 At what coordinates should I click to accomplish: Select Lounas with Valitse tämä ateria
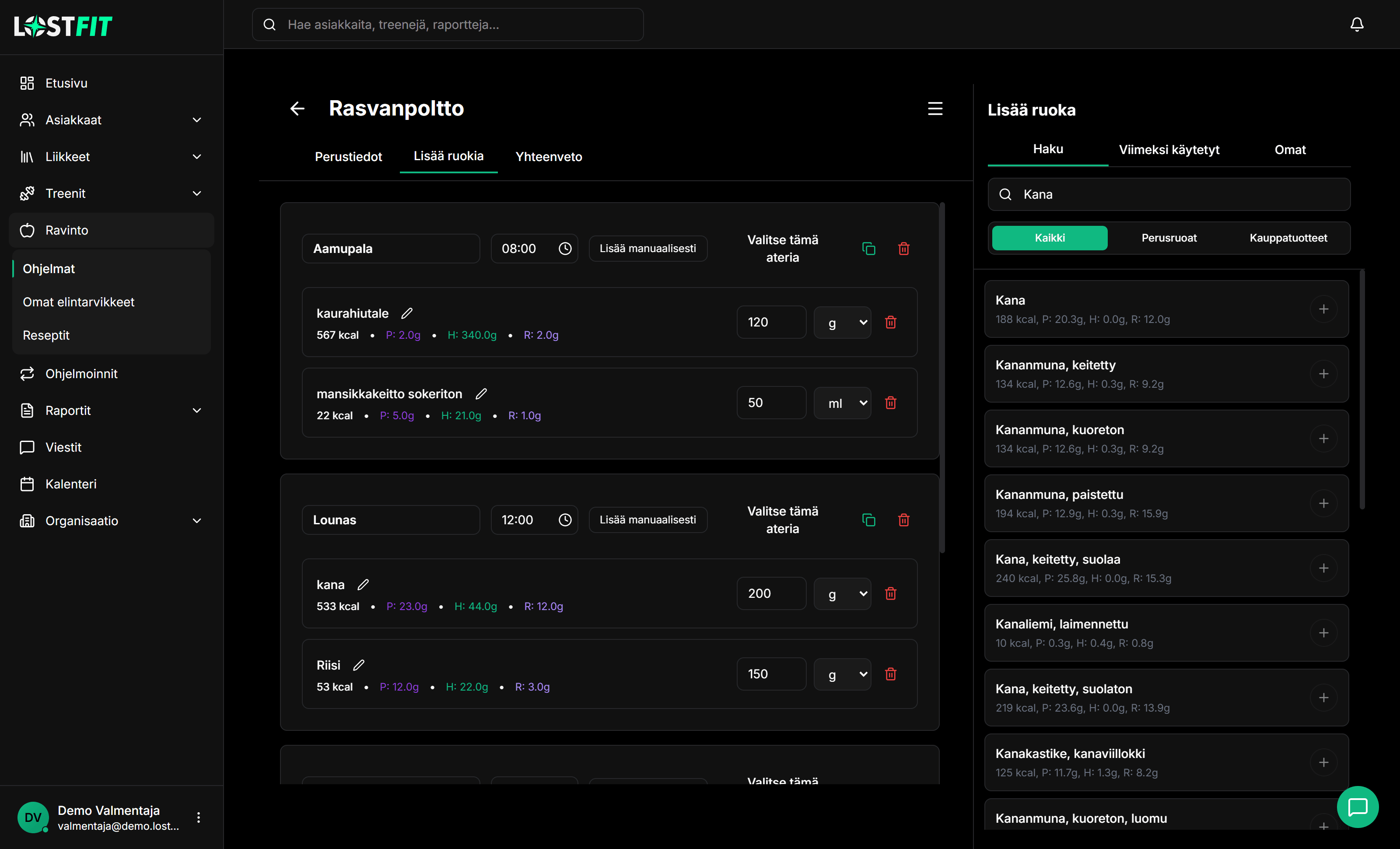coord(782,520)
